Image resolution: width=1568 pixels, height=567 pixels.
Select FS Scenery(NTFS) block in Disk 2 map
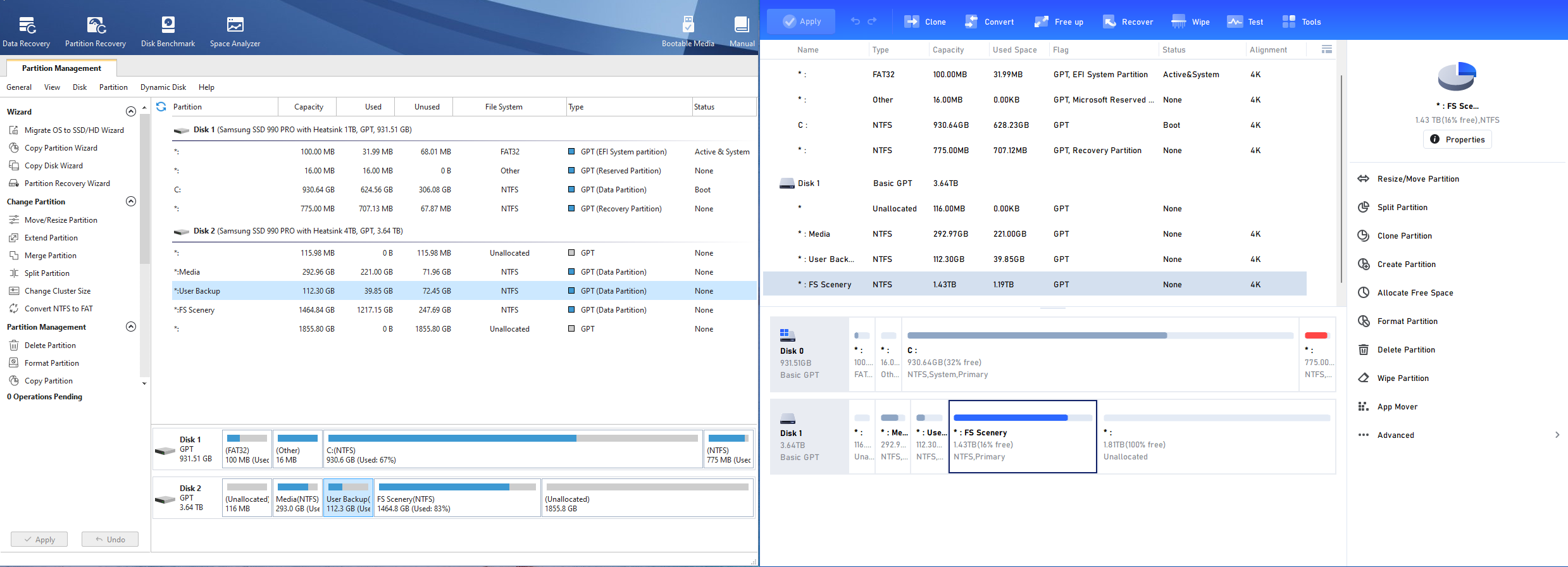coord(457,498)
